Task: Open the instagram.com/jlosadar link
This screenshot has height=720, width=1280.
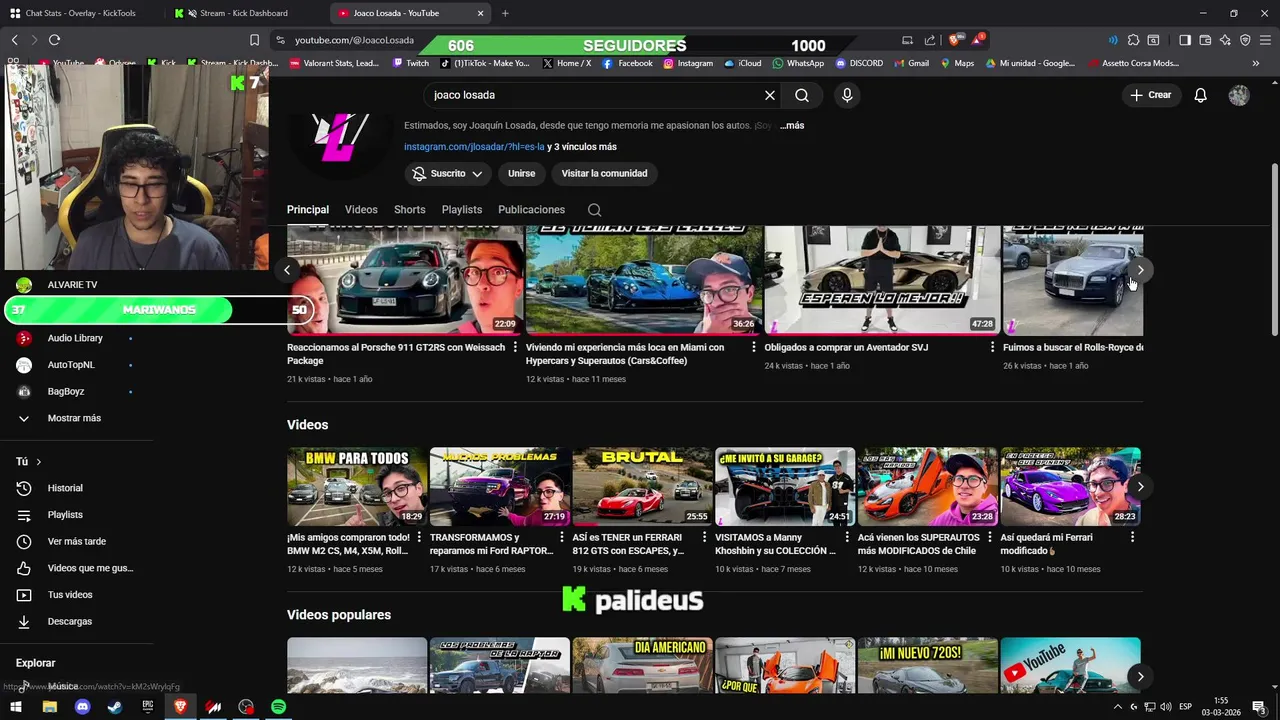Action: (x=474, y=147)
